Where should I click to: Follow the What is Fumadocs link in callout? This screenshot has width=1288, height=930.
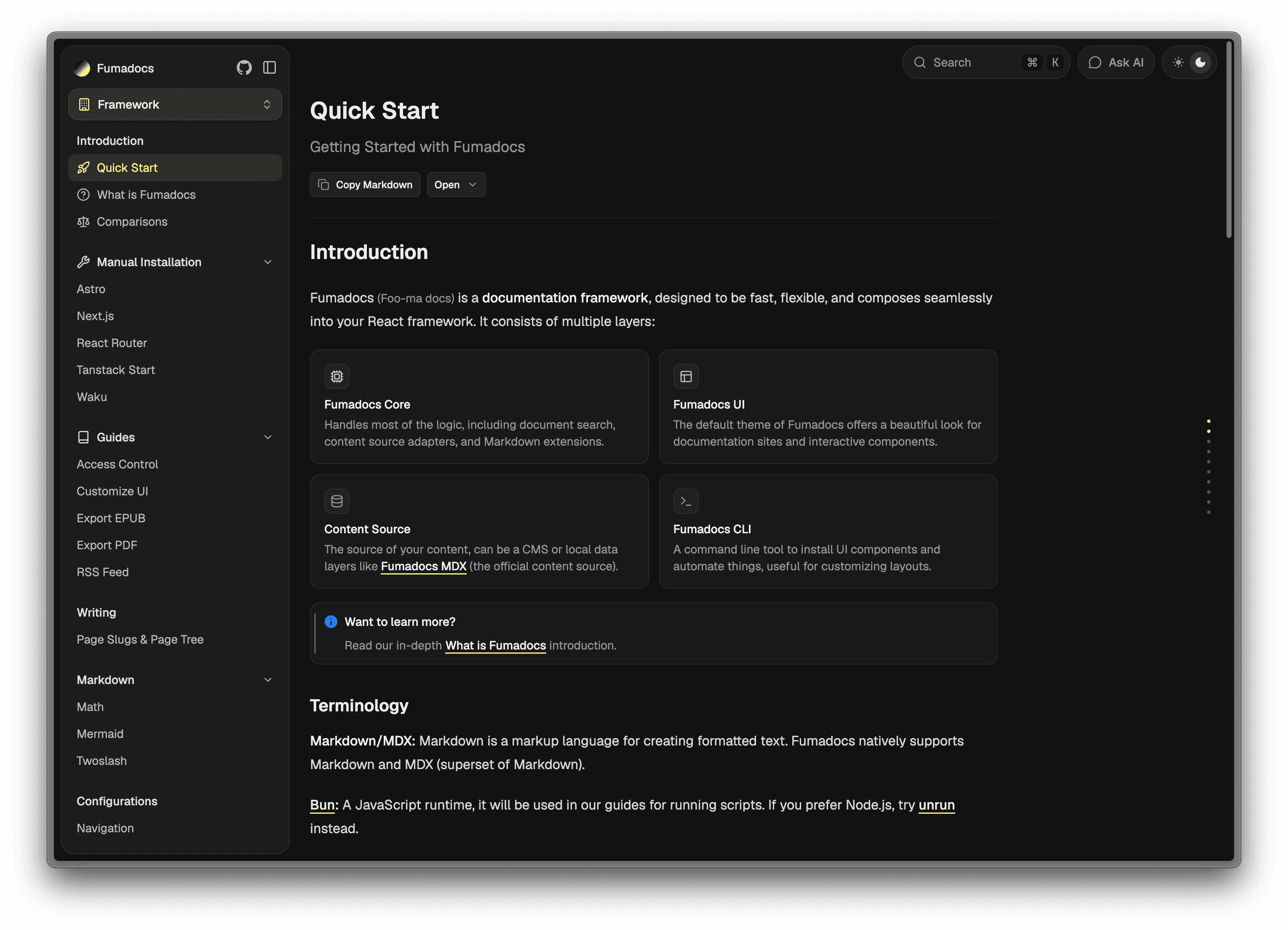click(x=496, y=646)
